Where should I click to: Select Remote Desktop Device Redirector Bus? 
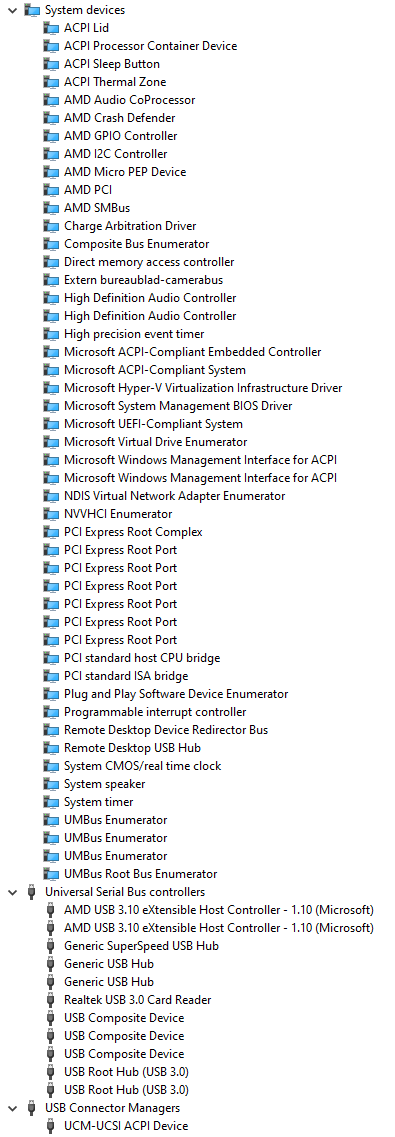pyautogui.click(x=165, y=729)
